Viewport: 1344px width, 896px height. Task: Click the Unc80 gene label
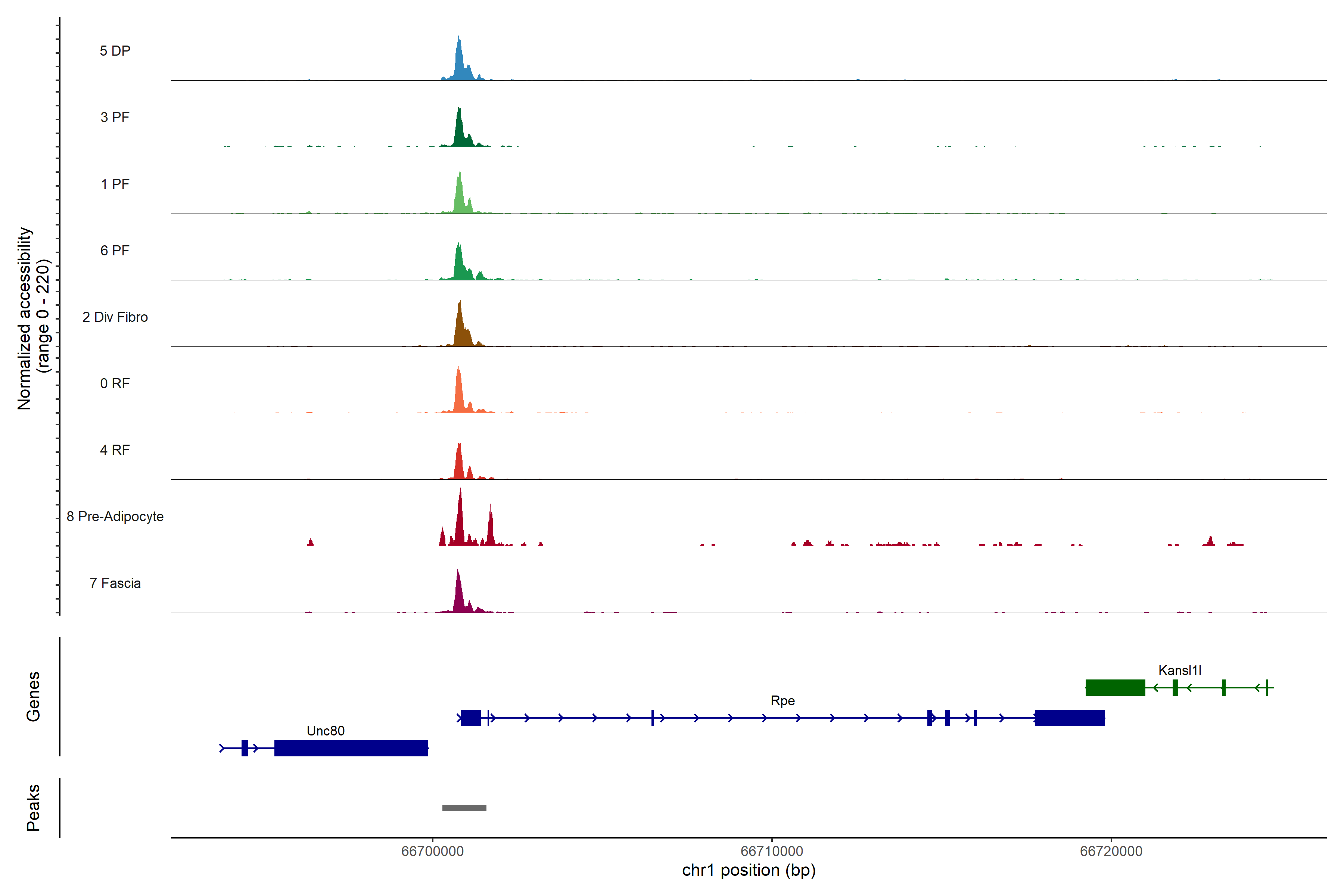tap(325, 731)
